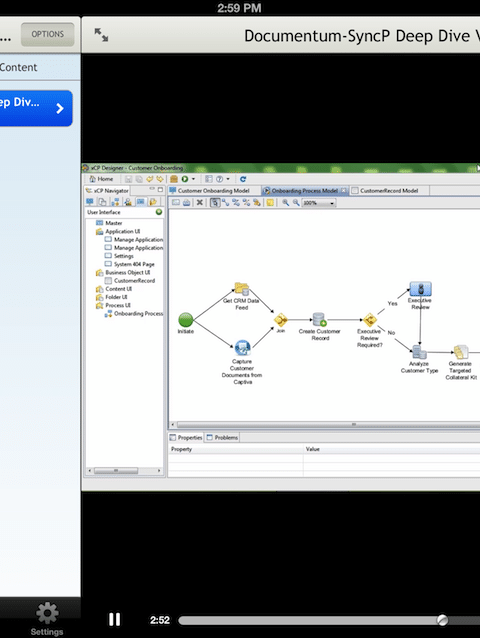
Task: Select the Create Customer Record activity
Action: (319, 320)
